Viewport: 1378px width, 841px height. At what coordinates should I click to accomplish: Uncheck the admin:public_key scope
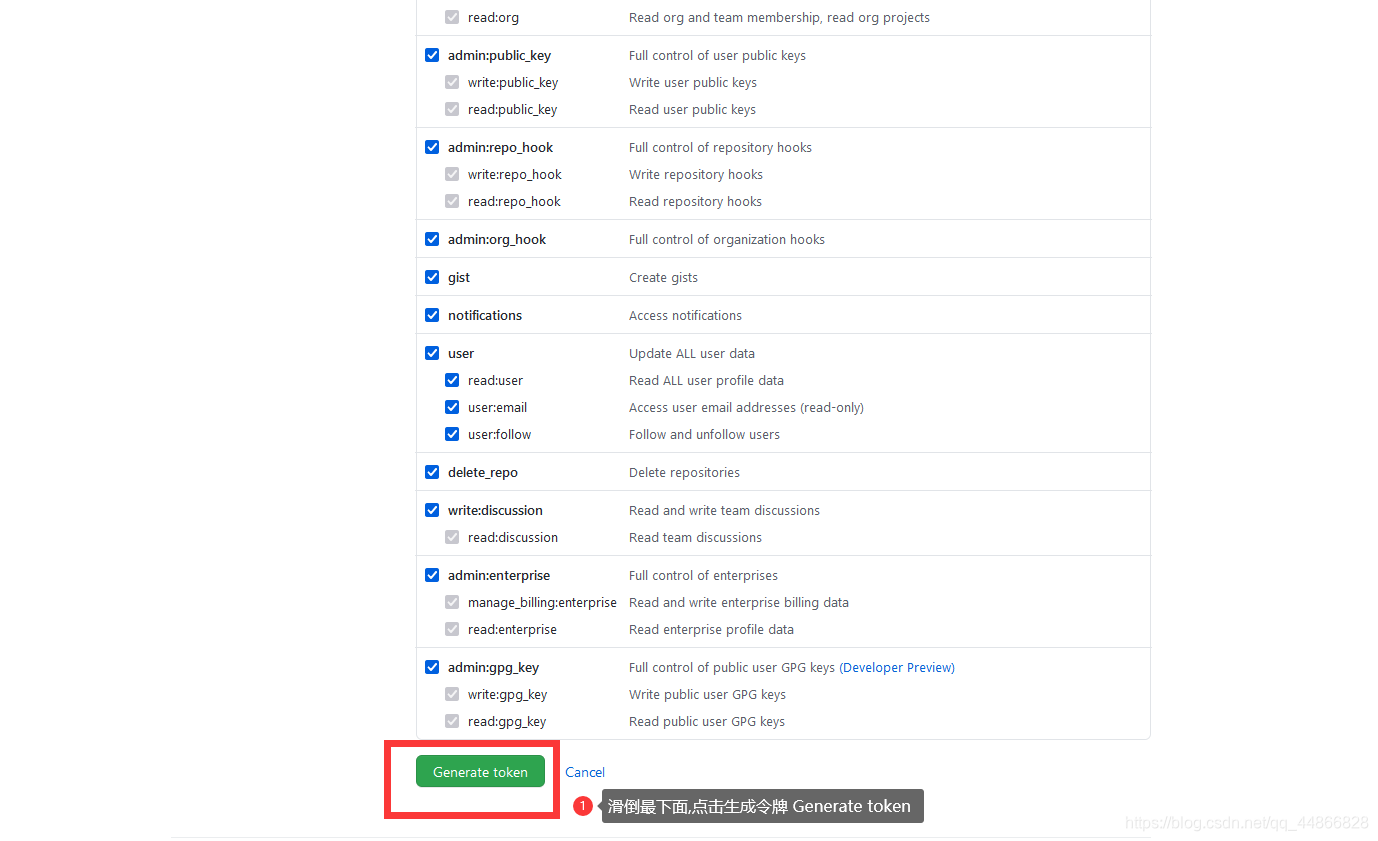click(x=432, y=55)
